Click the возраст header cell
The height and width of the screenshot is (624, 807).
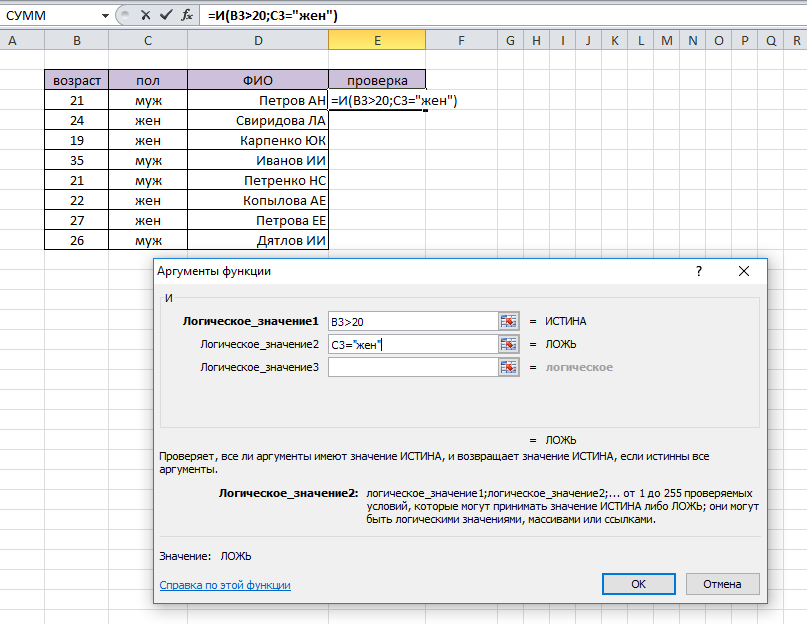[77, 80]
